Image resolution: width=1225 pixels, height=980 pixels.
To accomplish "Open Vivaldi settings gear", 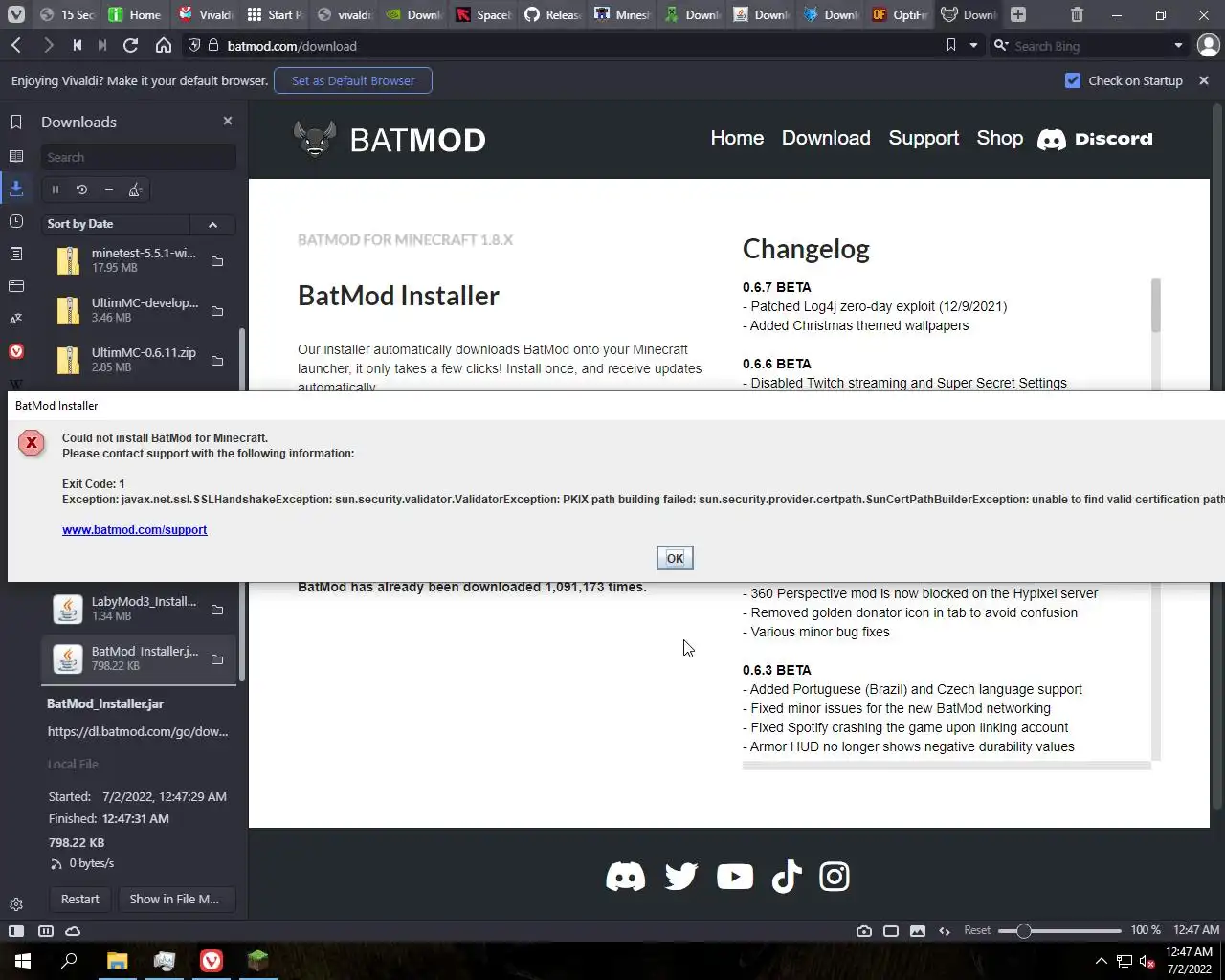I will click(x=16, y=904).
